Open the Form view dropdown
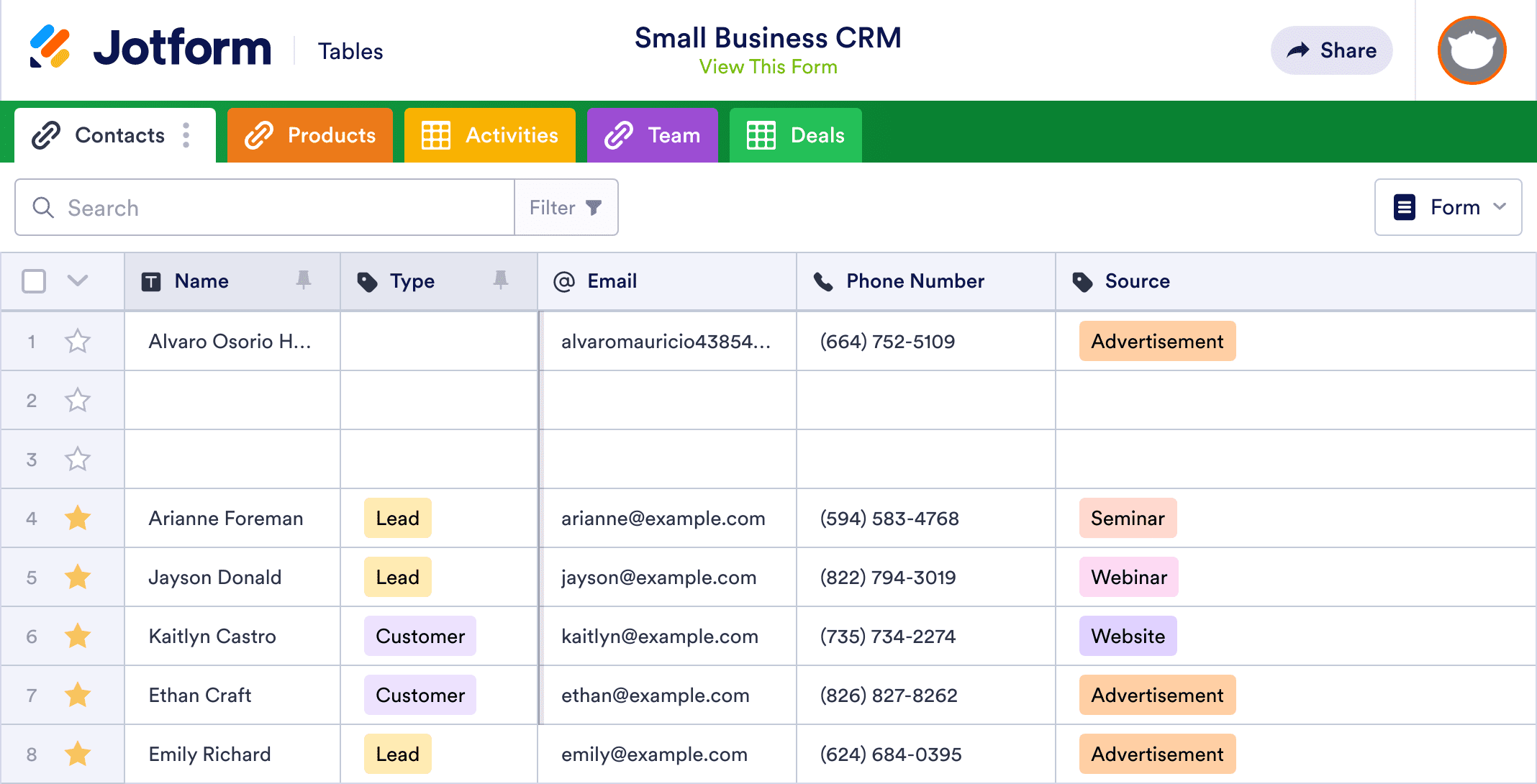Screen dimensions: 1537x784 click(1448, 207)
